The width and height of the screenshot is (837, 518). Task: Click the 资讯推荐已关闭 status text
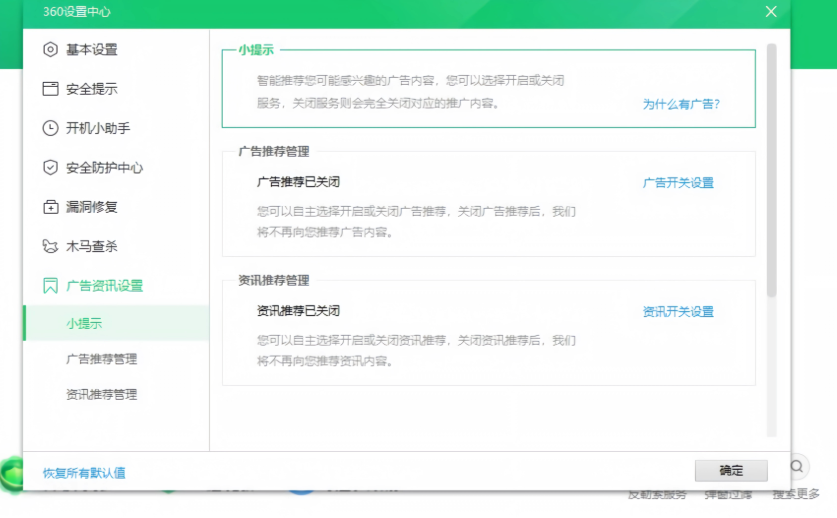298,311
